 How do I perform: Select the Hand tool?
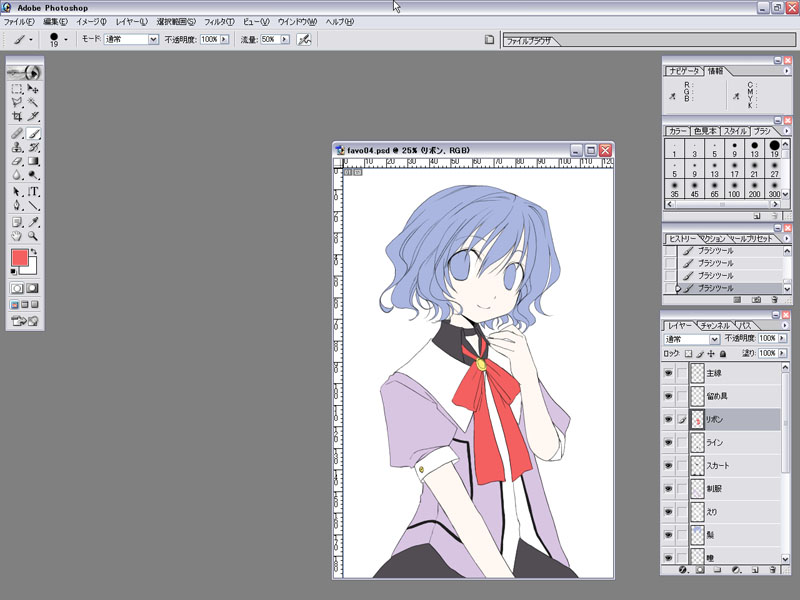tap(17, 236)
